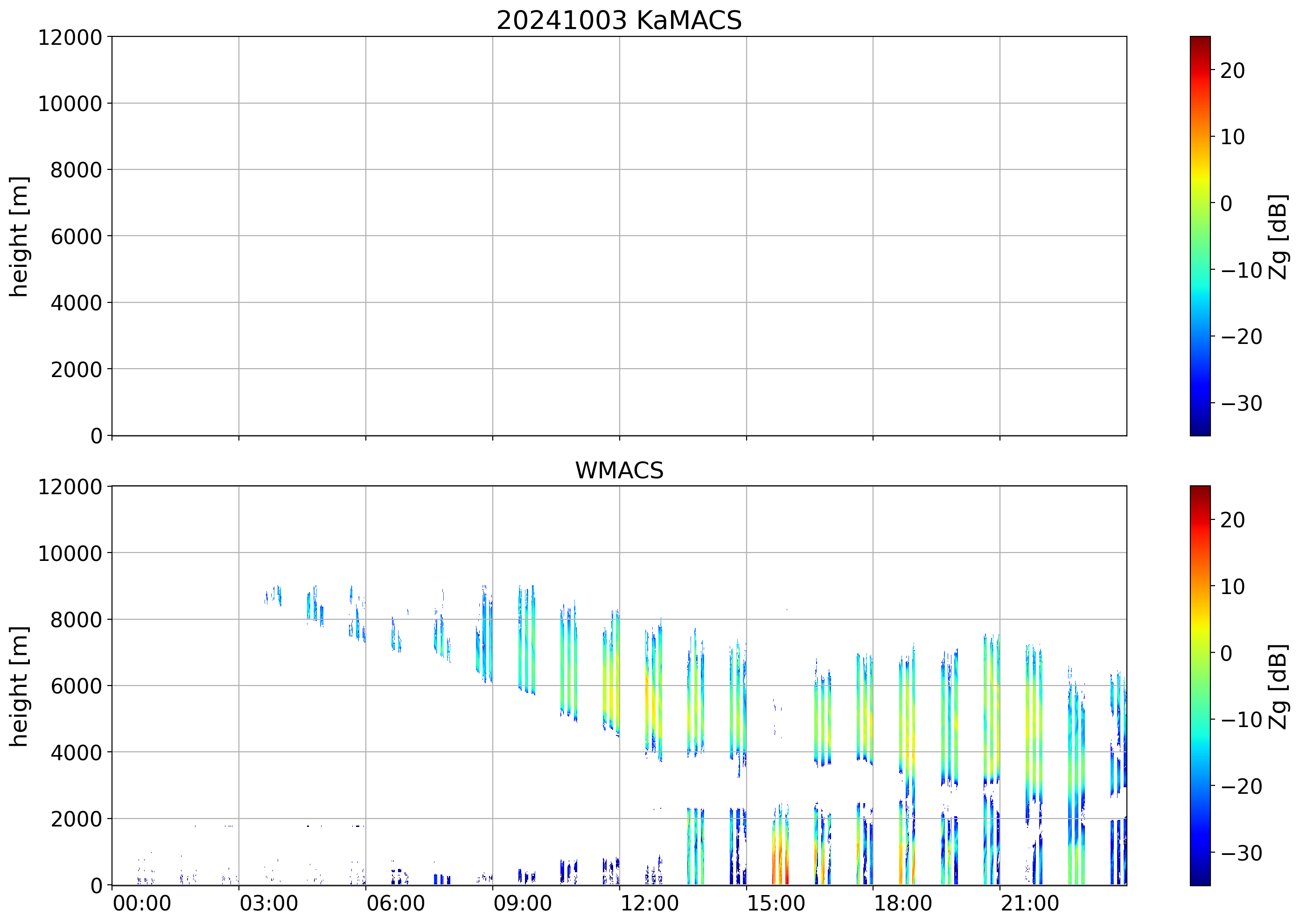Click the 00:00 x-axis tick label
Screen dimensions: 1300x924
(x=142, y=903)
